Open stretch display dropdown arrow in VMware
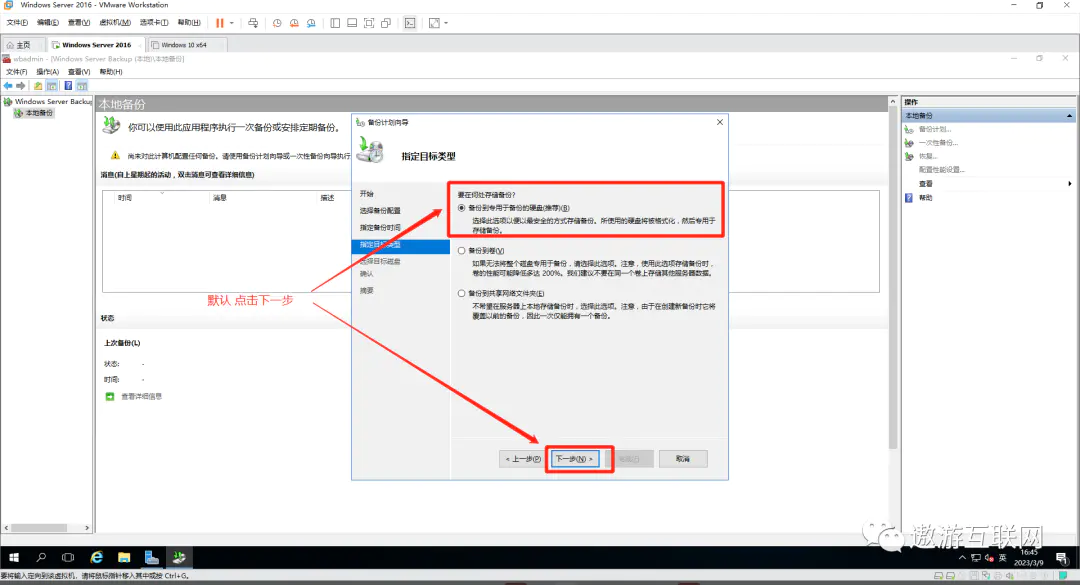1080x585 pixels. (x=446, y=23)
